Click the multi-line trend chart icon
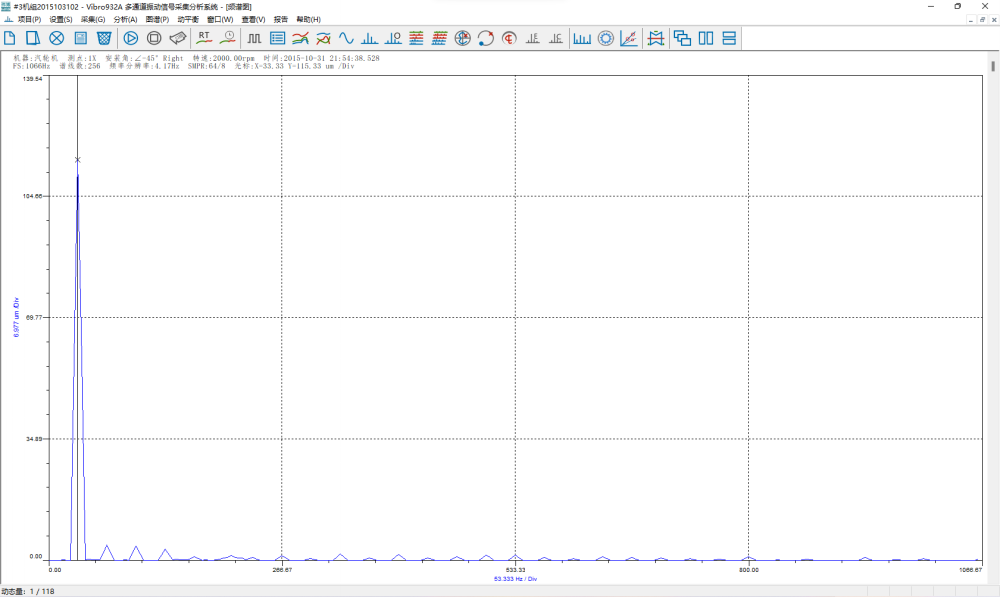1000x597 pixels. pyautogui.click(x=300, y=38)
